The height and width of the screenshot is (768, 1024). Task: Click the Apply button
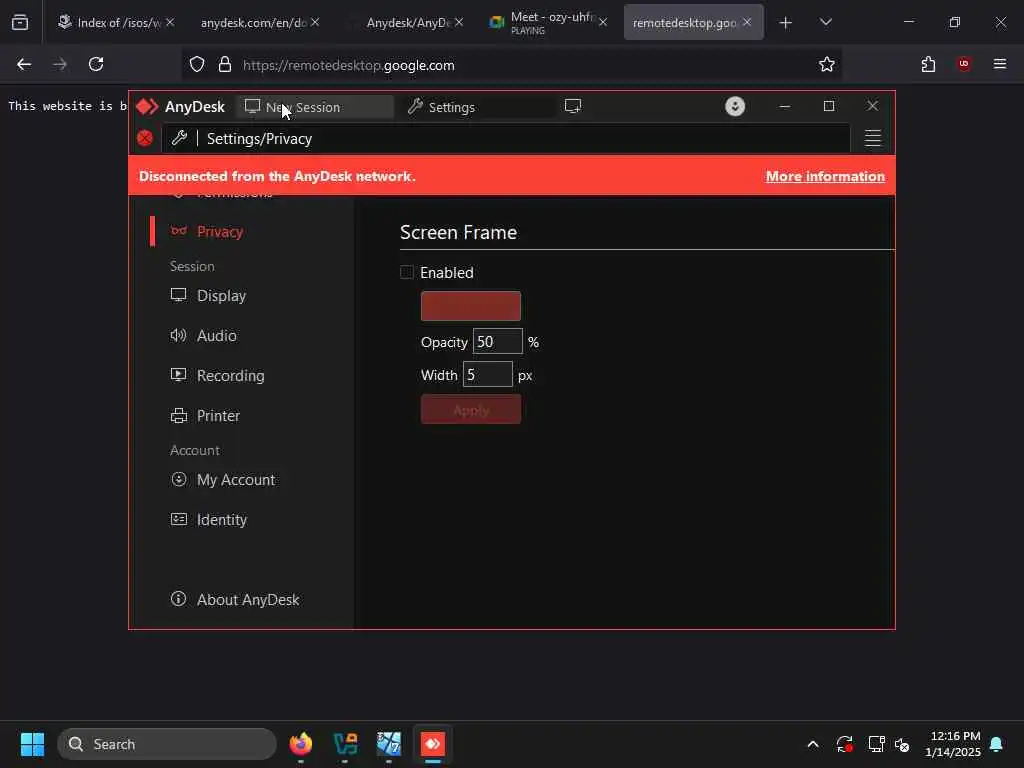point(471,409)
